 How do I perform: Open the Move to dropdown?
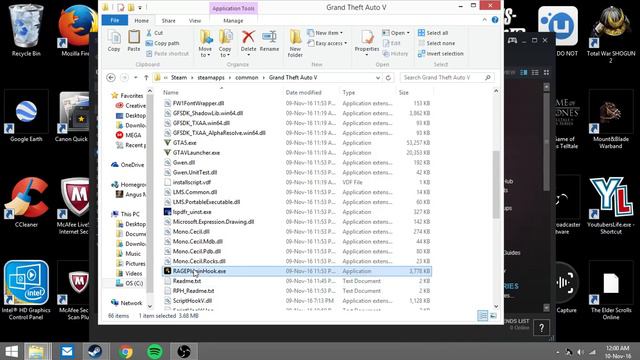pos(205,43)
